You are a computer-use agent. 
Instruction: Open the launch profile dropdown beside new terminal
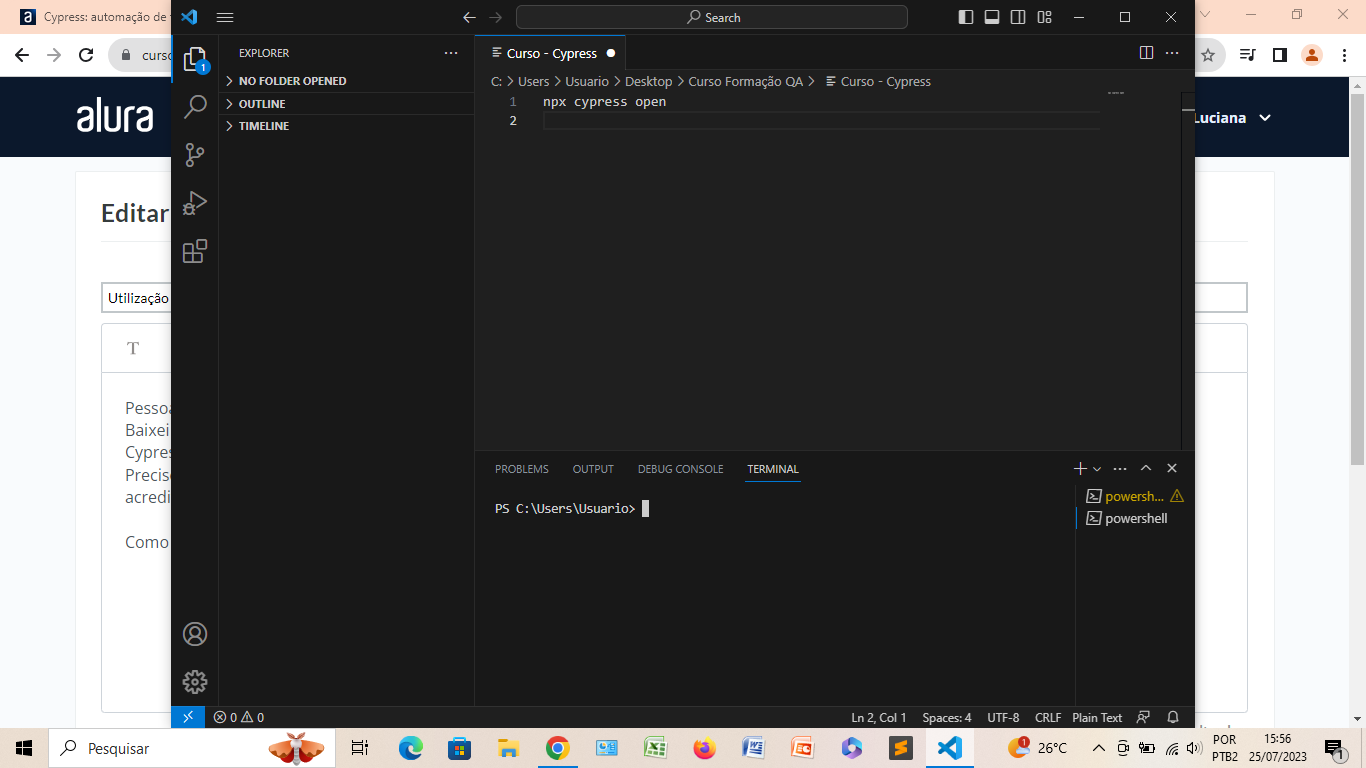pos(1097,468)
